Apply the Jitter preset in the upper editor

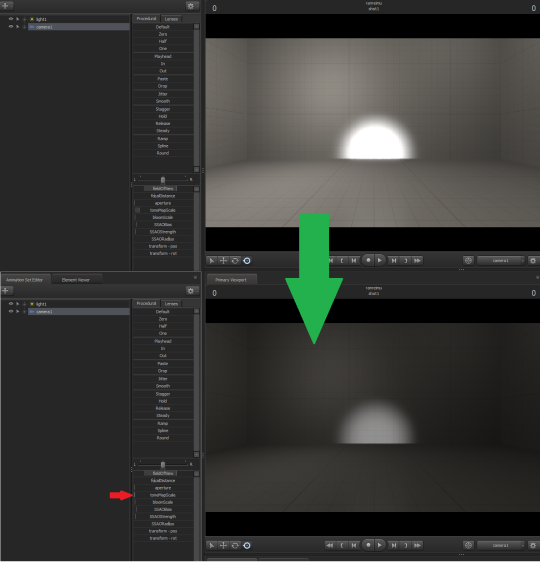tap(163, 94)
